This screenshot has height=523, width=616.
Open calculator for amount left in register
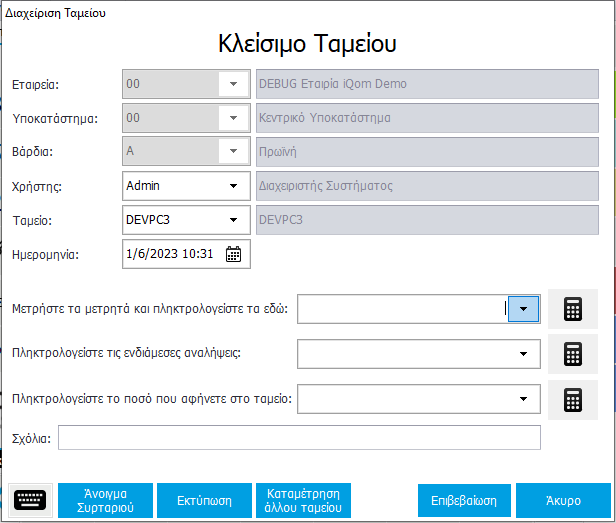coord(572,400)
